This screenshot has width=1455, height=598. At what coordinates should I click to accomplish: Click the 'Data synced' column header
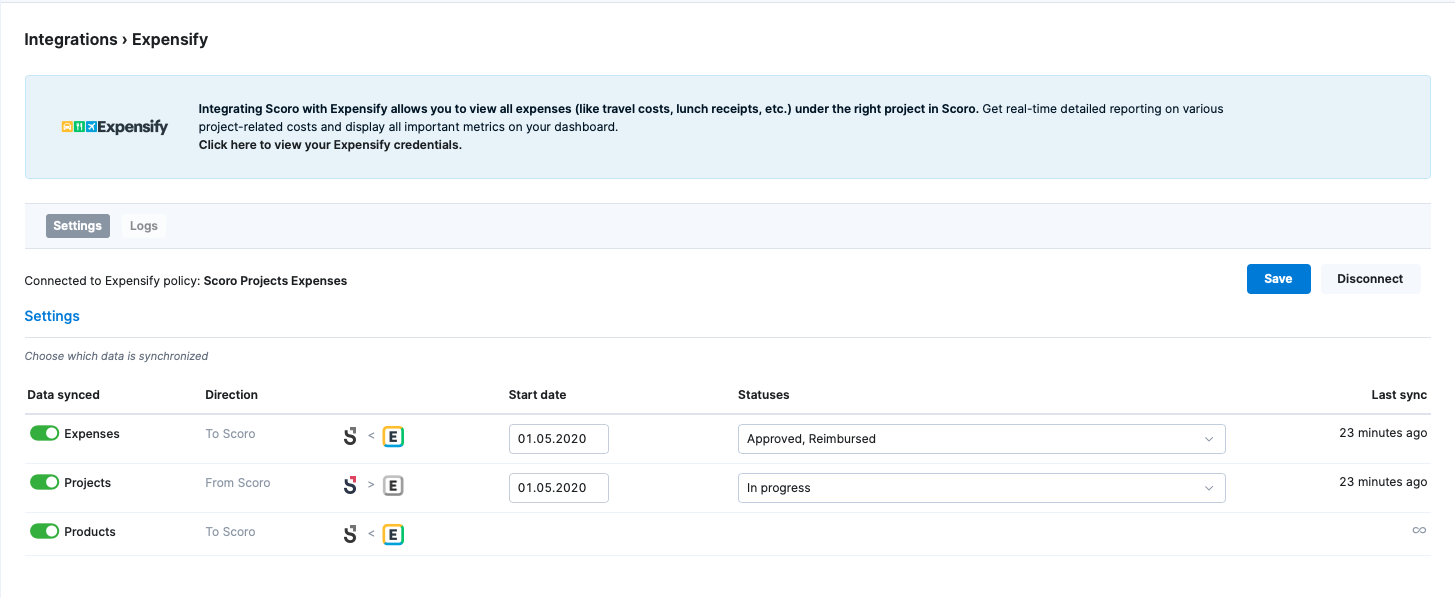click(63, 395)
